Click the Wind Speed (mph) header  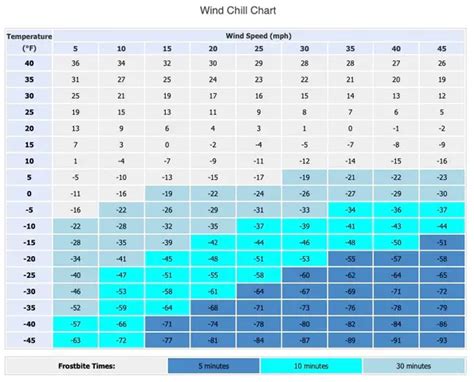pos(259,36)
